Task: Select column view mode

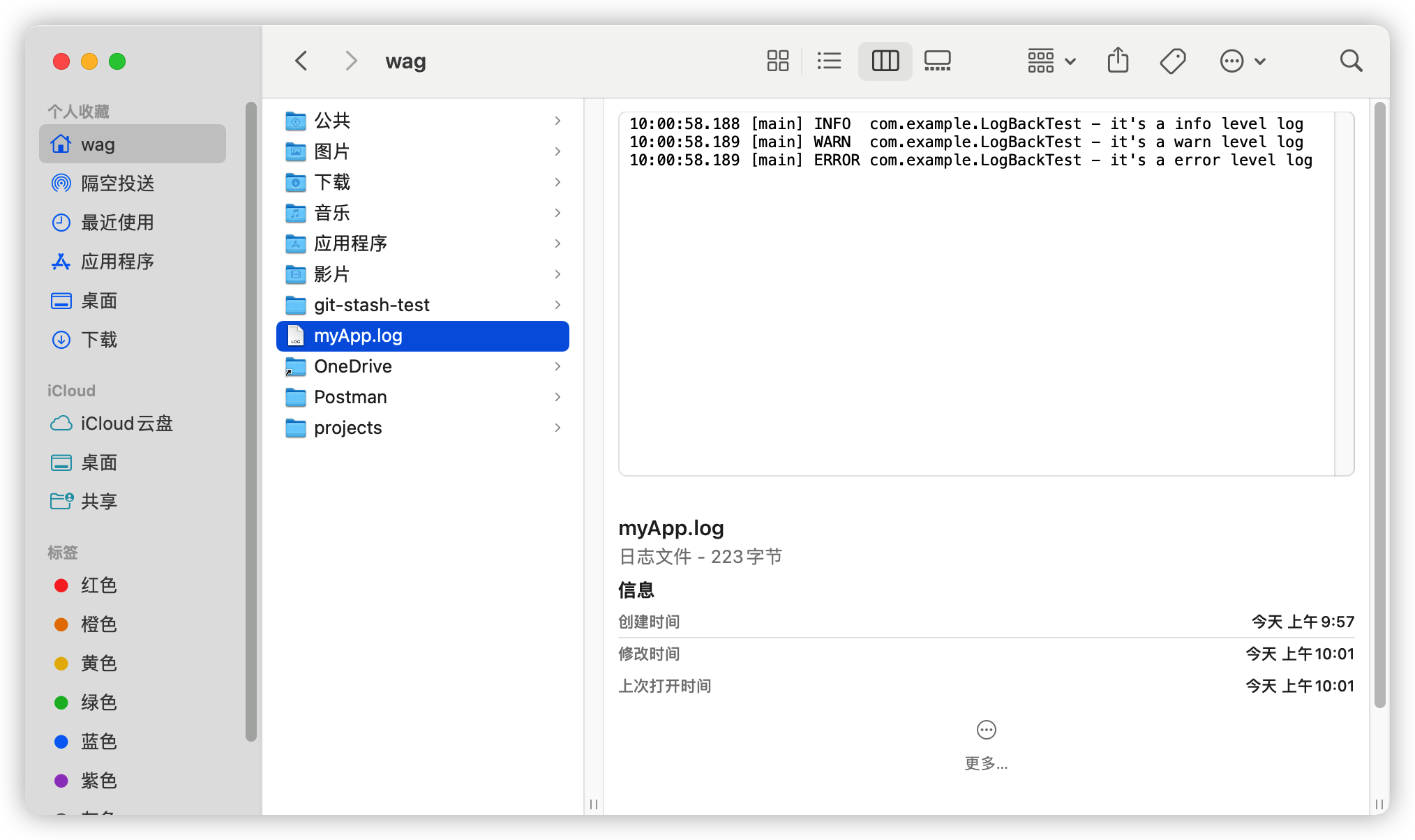Action: (x=885, y=61)
